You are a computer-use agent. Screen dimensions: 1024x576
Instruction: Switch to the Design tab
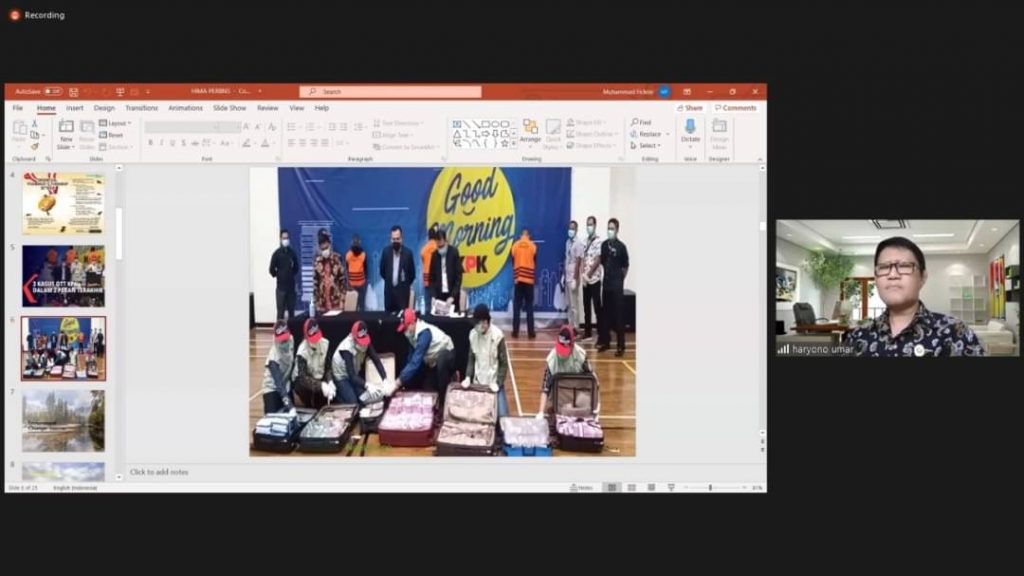(104, 108)
